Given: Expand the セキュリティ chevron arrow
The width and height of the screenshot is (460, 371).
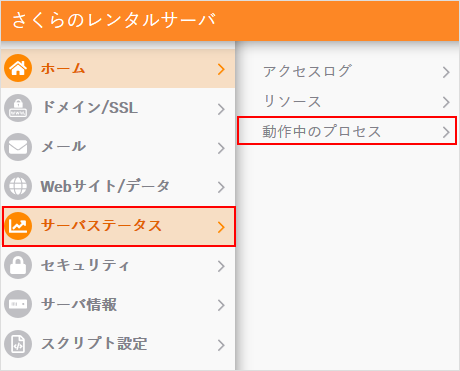Looking at the screenshot, I should point(221,266).
